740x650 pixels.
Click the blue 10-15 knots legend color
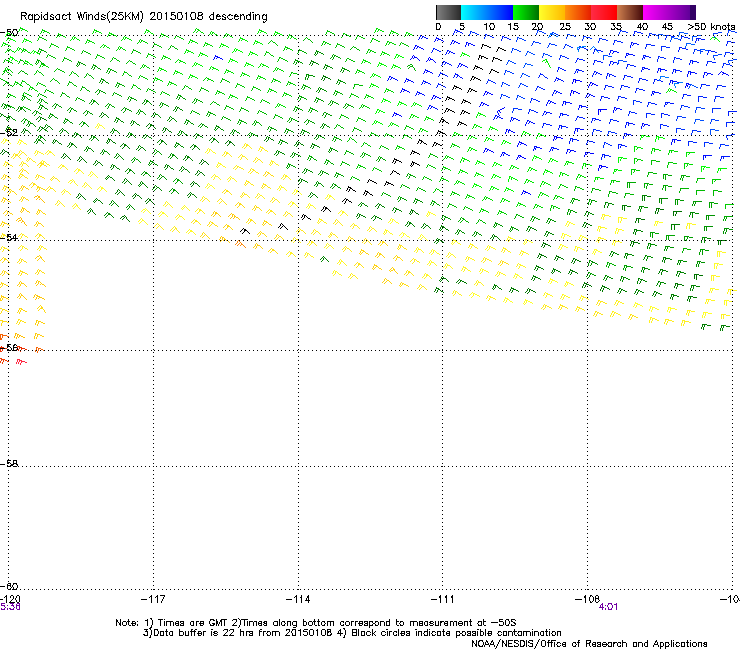click(500, 12)
